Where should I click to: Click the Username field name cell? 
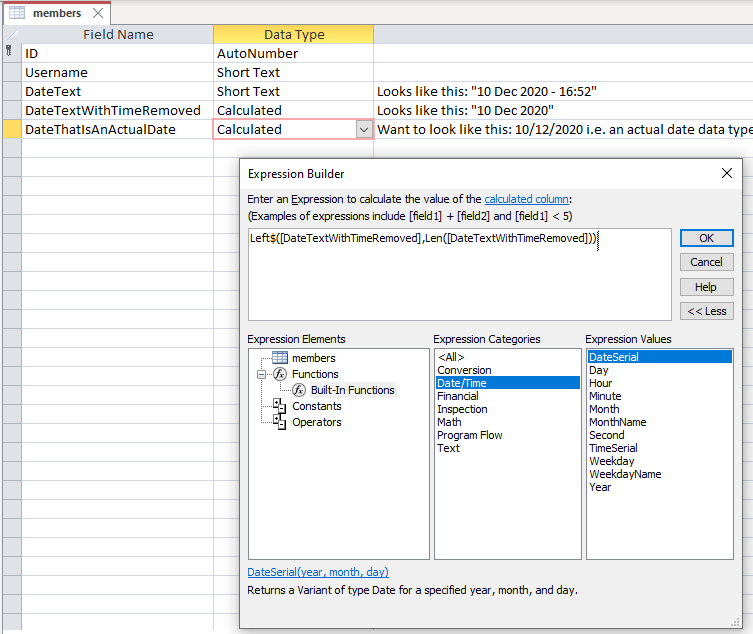tap(118, 73)
